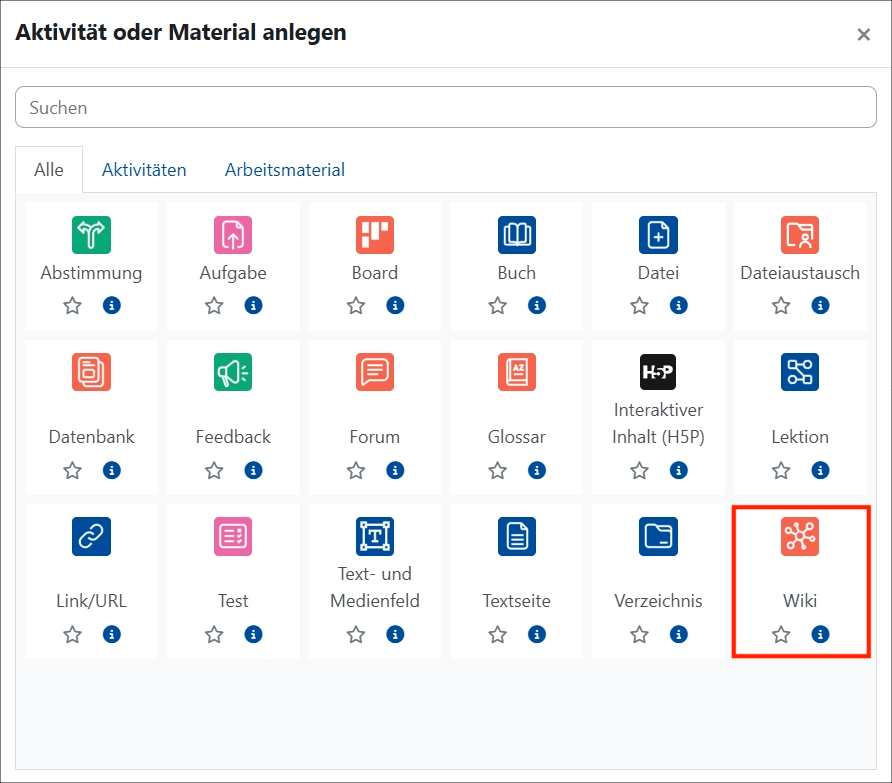892x783 pixels.
Task: Open the Link/URL material icon
Action: coord(90,536)
